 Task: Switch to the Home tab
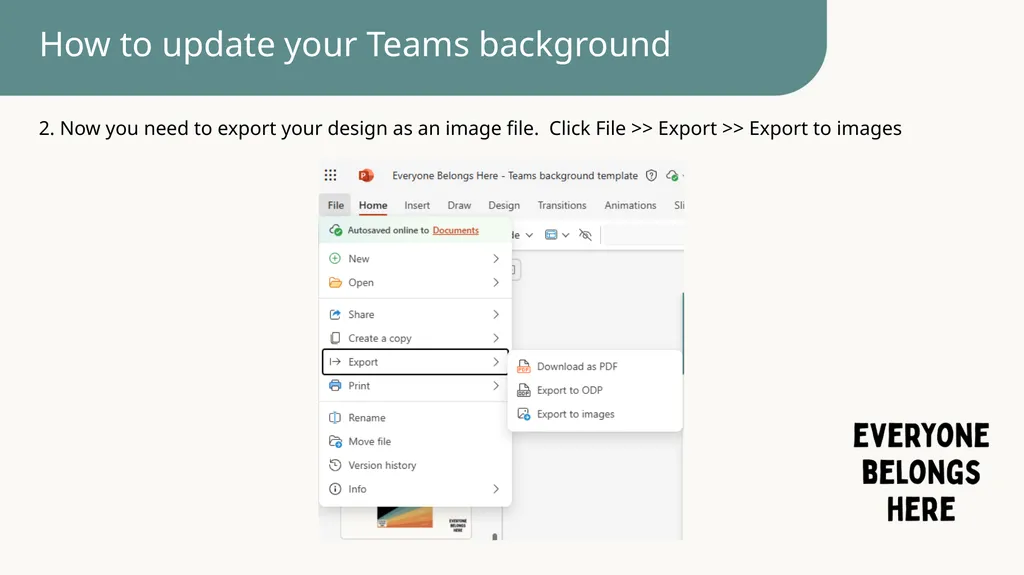(x=373, y=205)
